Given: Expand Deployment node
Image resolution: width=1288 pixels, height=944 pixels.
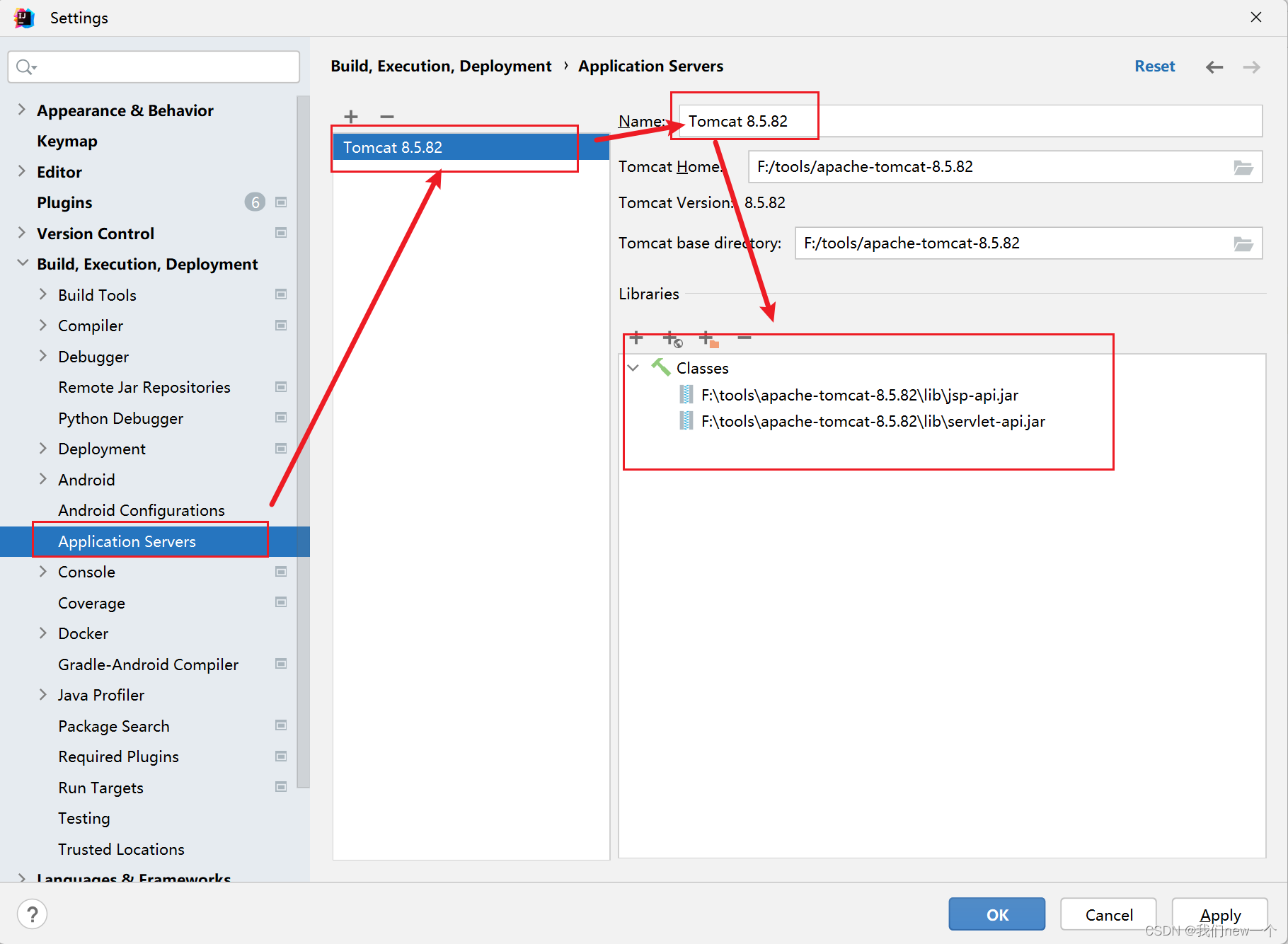Looking at the screenshot, I should (x=43, y=448).
